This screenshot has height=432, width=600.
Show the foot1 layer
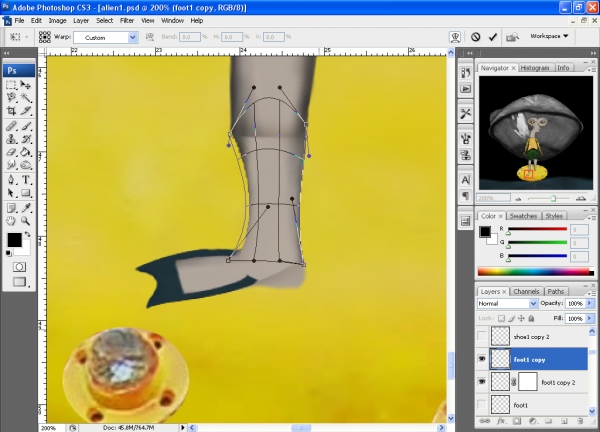[x=482, y=404]
